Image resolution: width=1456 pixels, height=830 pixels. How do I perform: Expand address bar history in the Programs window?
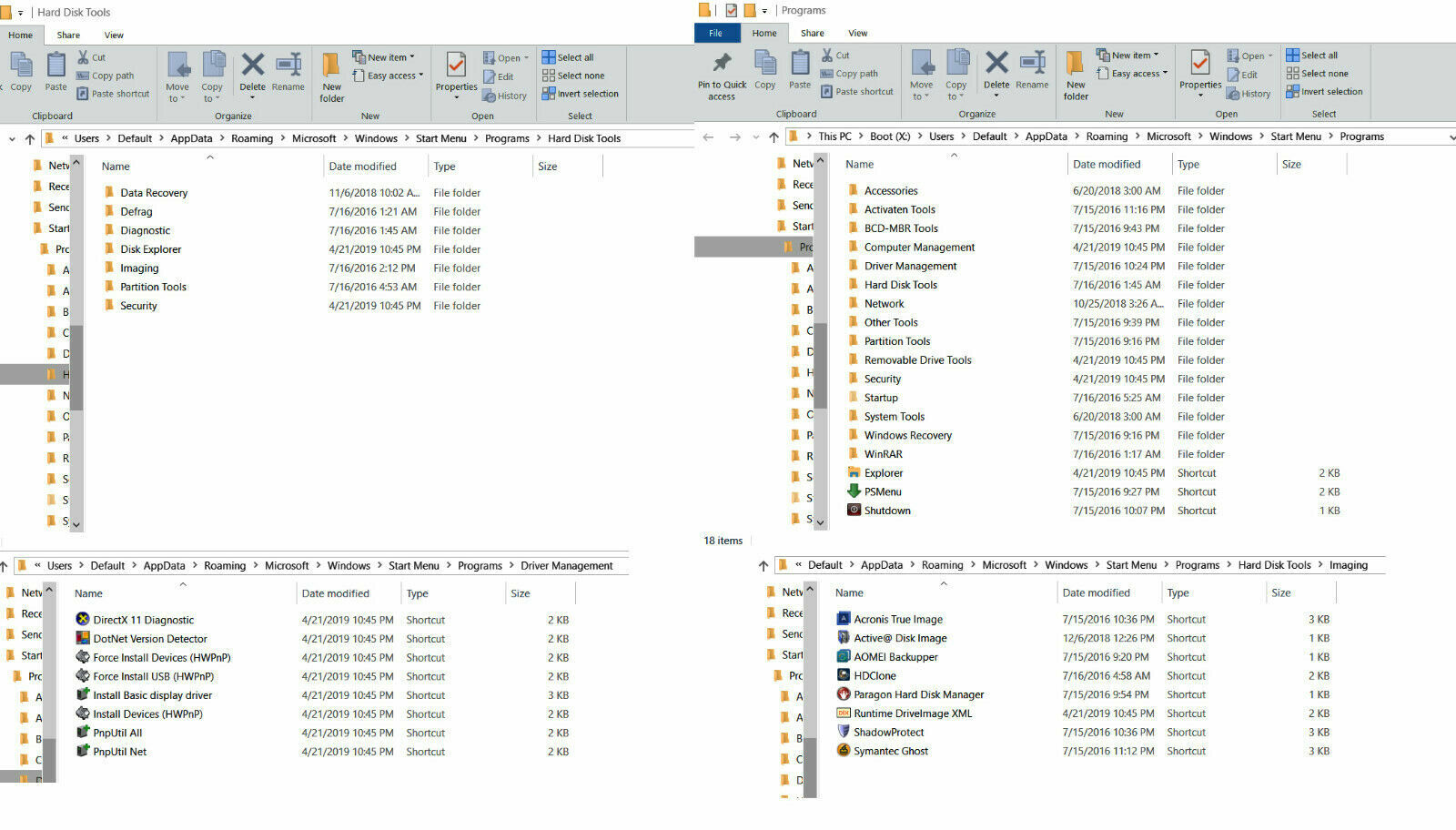(1451, 137)
